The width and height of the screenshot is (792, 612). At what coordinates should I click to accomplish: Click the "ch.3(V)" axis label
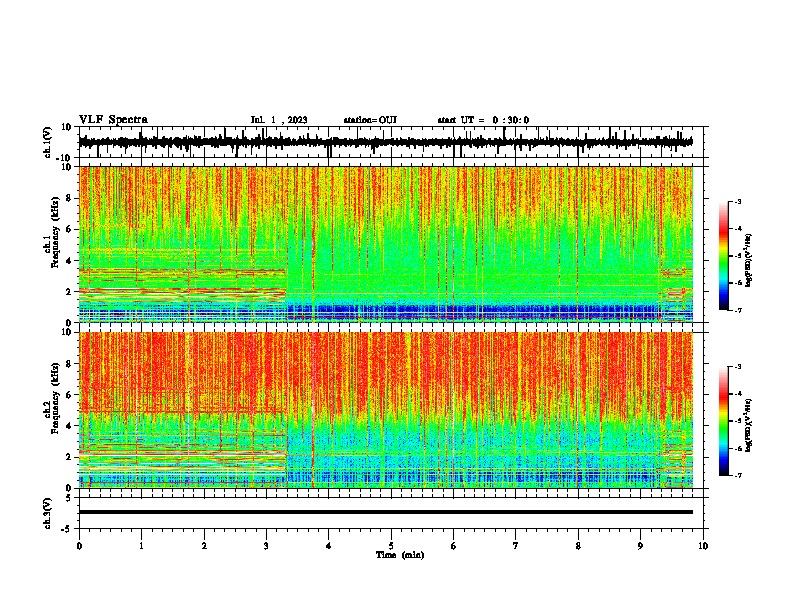coord(48,513)
